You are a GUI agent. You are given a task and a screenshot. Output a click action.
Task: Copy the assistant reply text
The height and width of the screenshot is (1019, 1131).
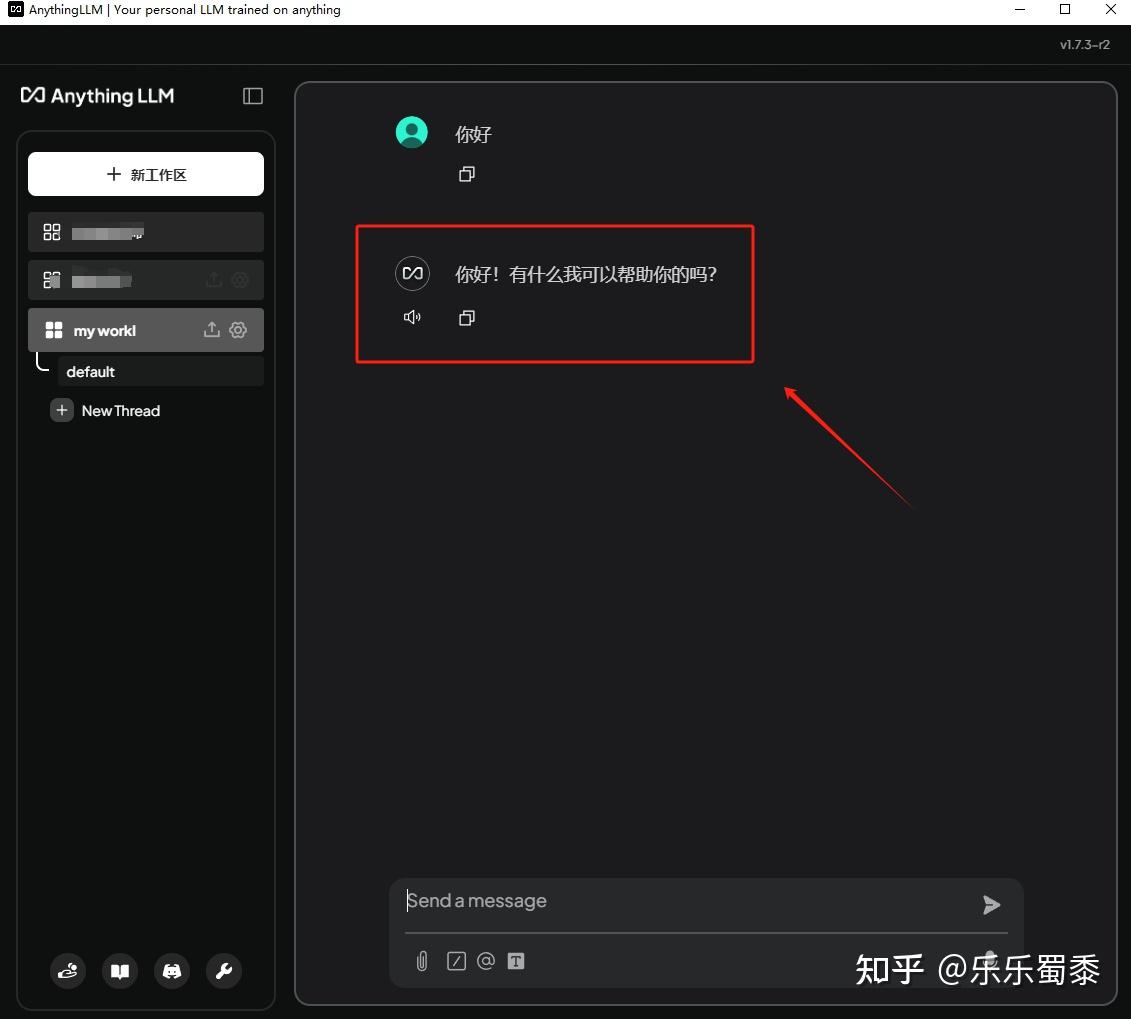(467, 317)
